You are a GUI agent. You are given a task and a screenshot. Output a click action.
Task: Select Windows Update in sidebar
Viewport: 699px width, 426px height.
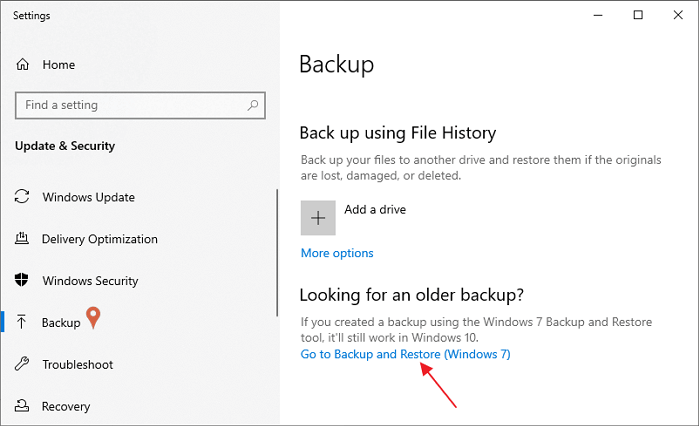coord(88,197)
